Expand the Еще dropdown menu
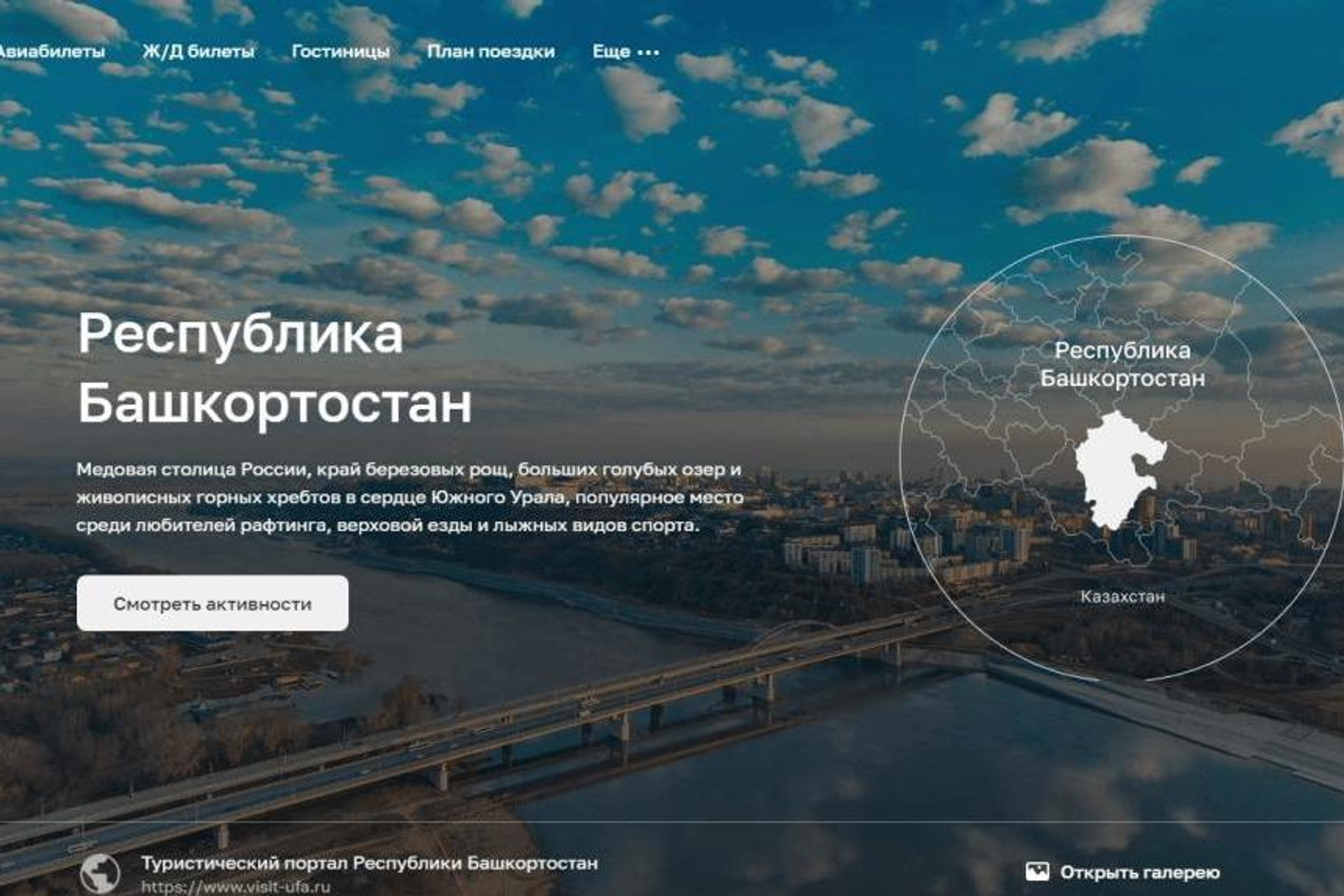 [626, 51]
